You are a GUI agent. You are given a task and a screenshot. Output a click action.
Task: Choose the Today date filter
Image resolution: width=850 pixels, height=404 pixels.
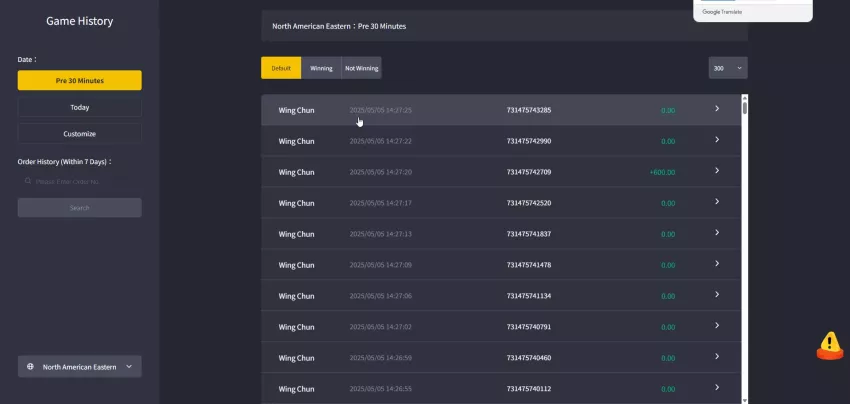(80, 107)
